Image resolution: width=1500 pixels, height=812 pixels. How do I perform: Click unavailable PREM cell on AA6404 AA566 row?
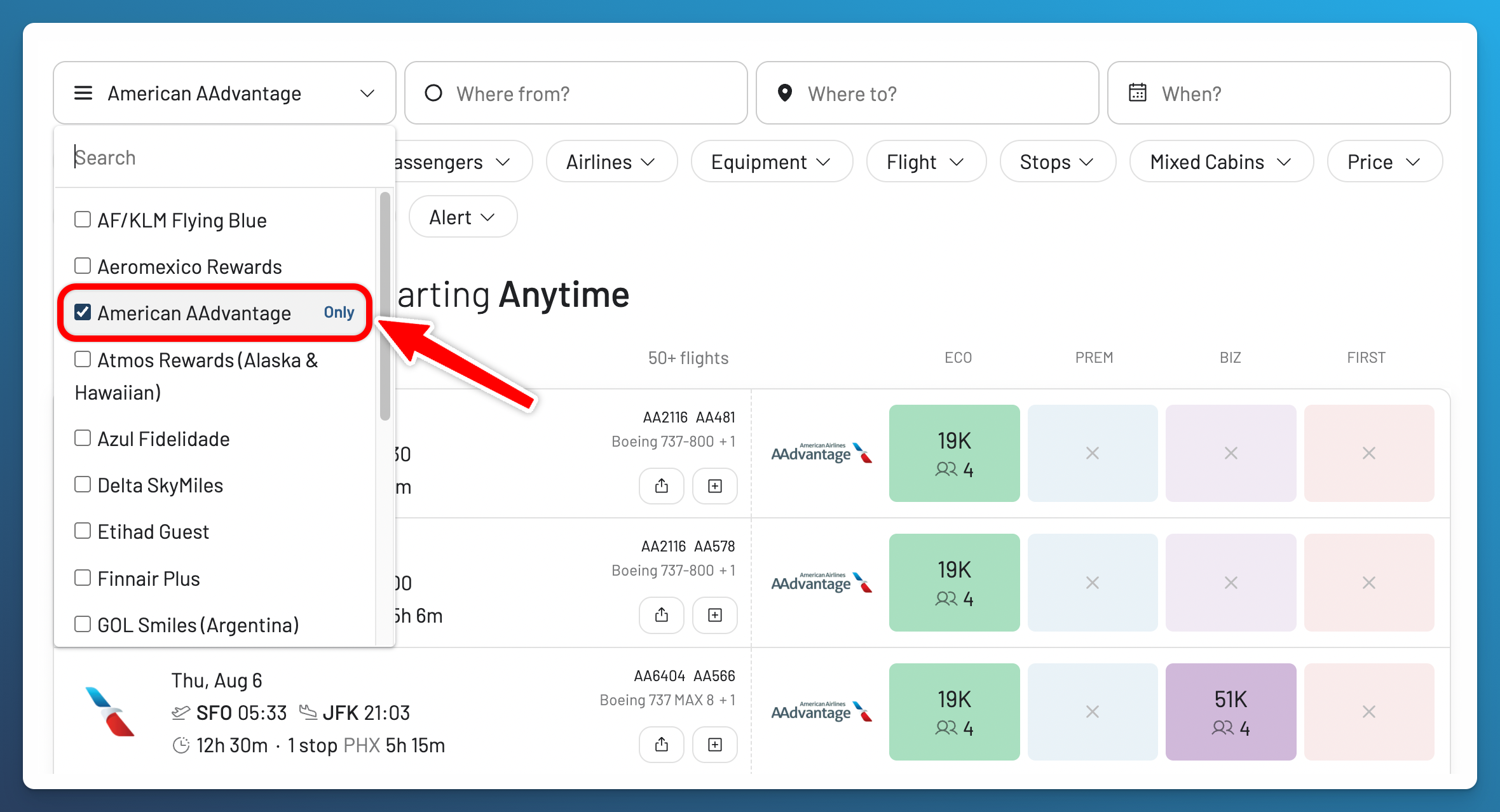(1093, 712)
